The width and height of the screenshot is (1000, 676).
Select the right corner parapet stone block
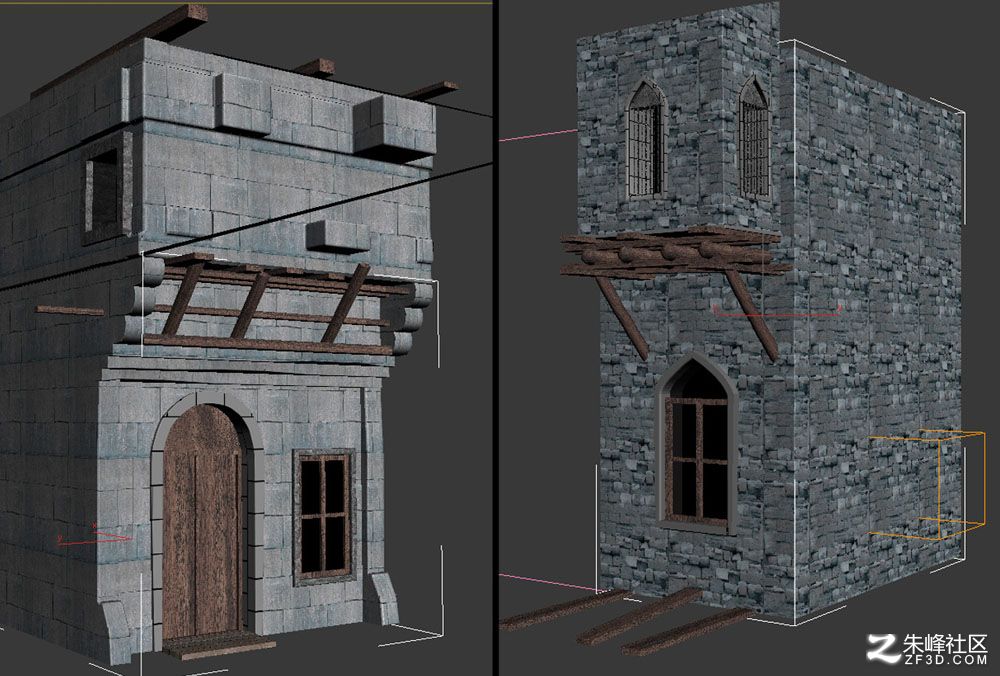pyautogui.click(x=395, y=128)
